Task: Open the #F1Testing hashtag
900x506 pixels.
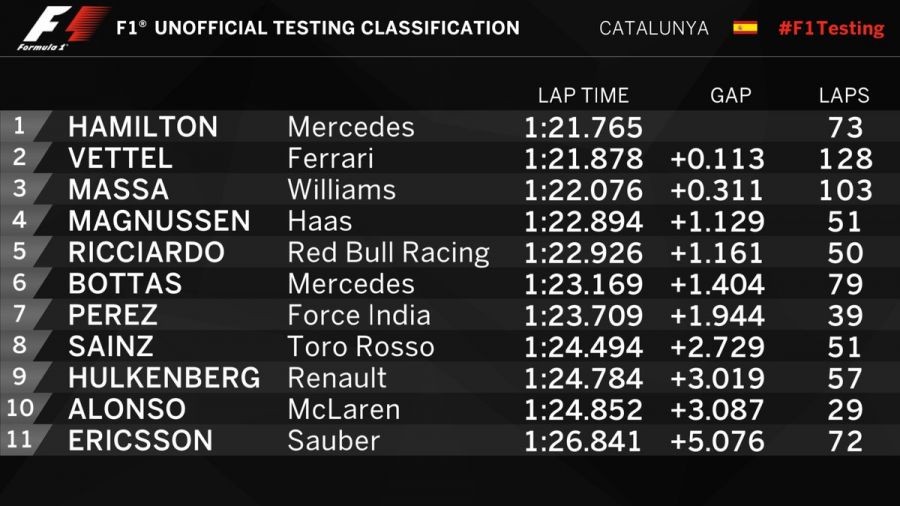Action: point(830,28)
